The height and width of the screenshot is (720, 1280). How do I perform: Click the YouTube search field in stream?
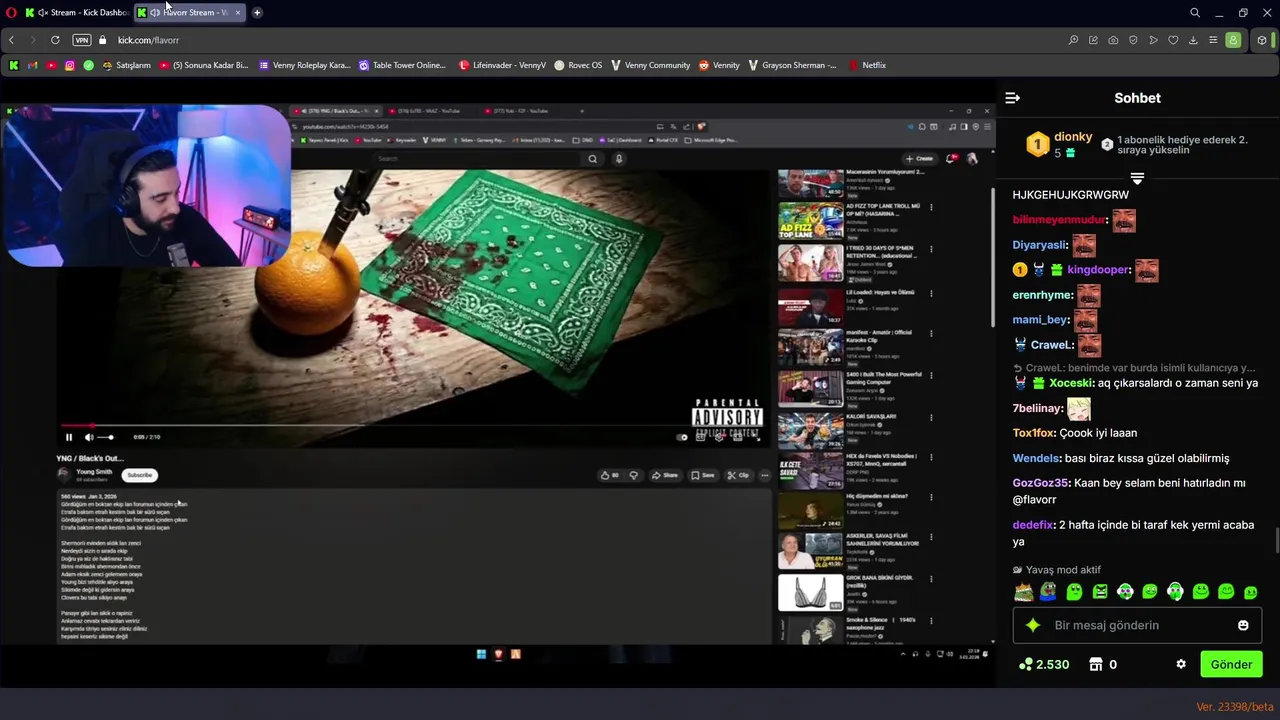[x=478, y=158]
